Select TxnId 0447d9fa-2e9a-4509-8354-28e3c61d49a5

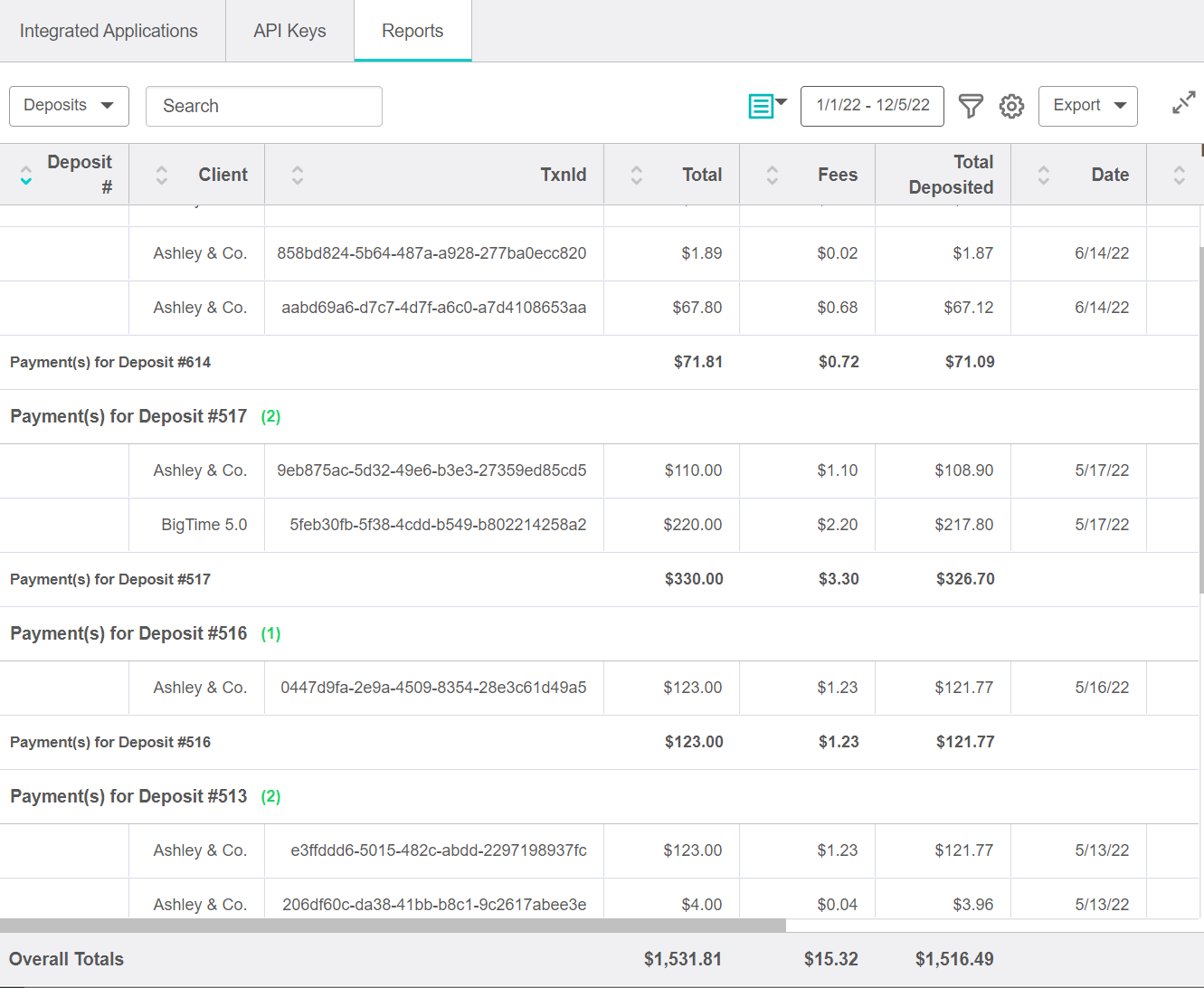coord(433,688)
